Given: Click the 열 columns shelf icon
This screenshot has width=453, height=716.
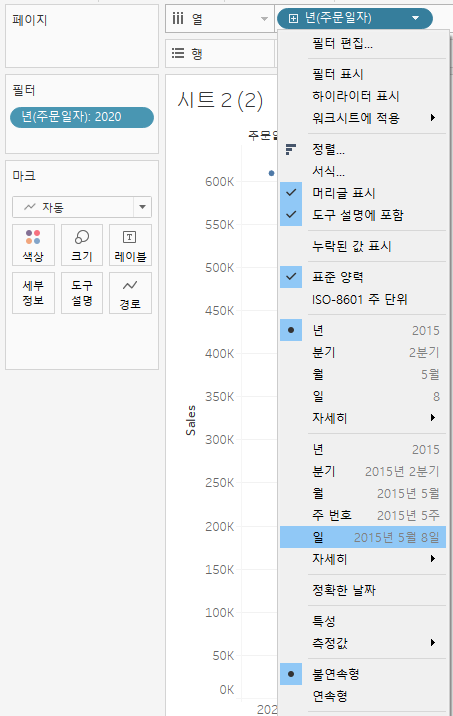Looking at the screenshot, I should coord(178,19).
